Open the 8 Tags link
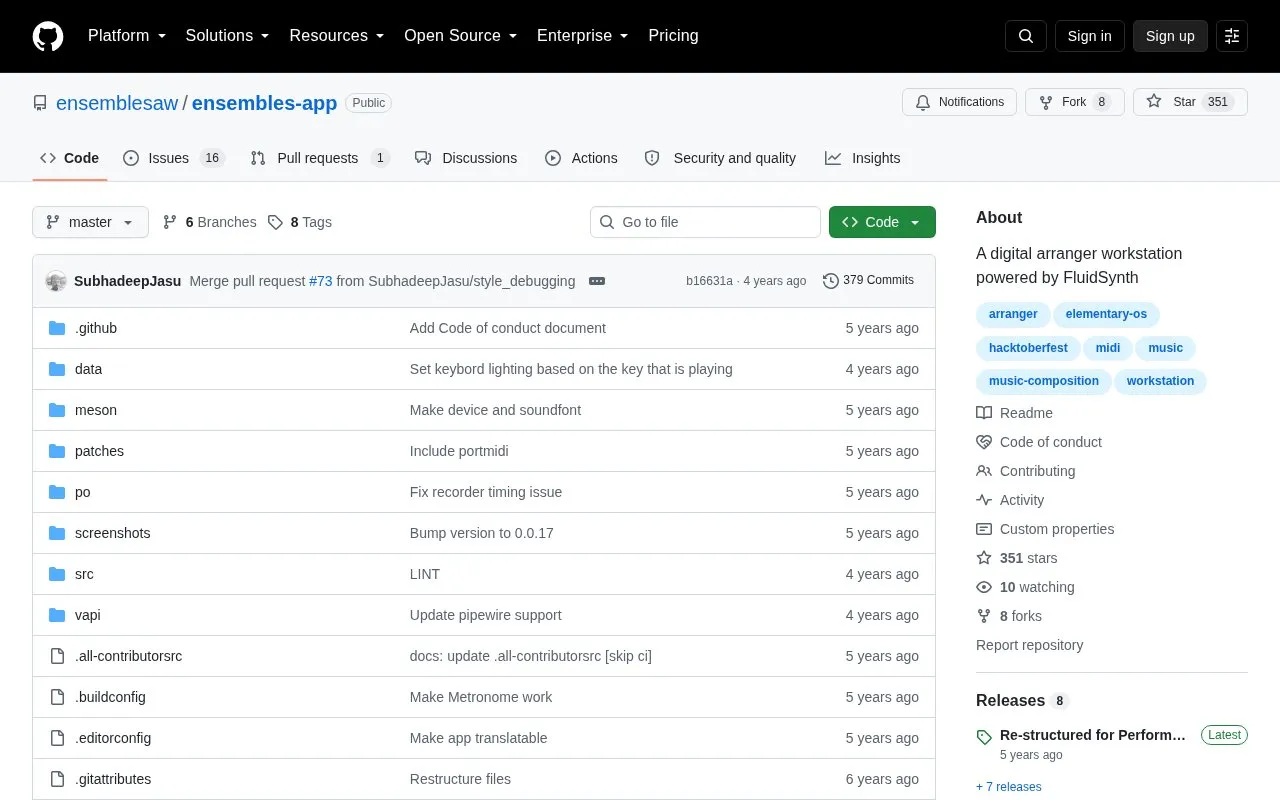1280x800 pixels. pos(300,222)
